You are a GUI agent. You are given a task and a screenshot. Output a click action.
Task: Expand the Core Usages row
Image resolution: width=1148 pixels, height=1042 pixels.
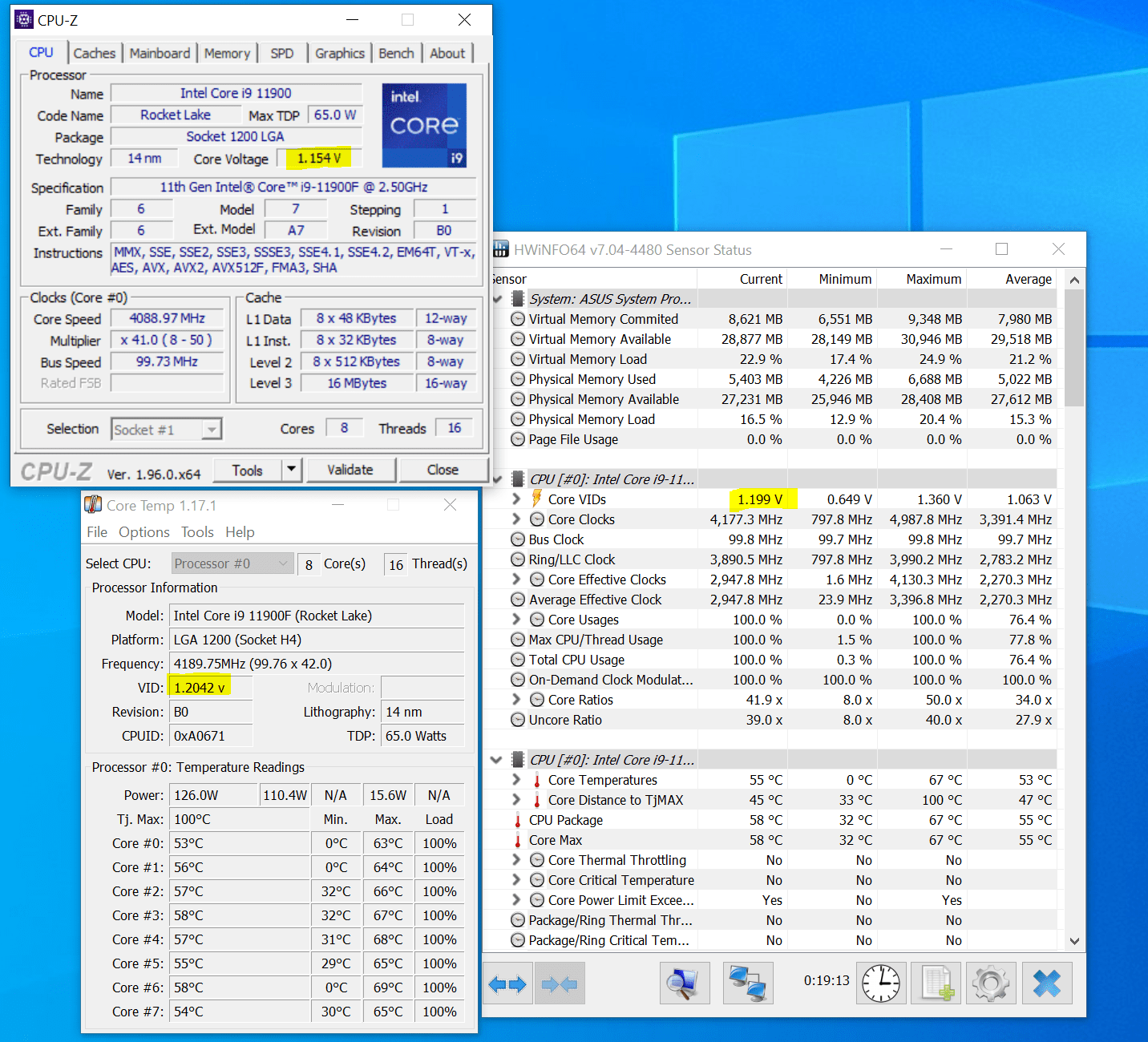click(516, 619)
